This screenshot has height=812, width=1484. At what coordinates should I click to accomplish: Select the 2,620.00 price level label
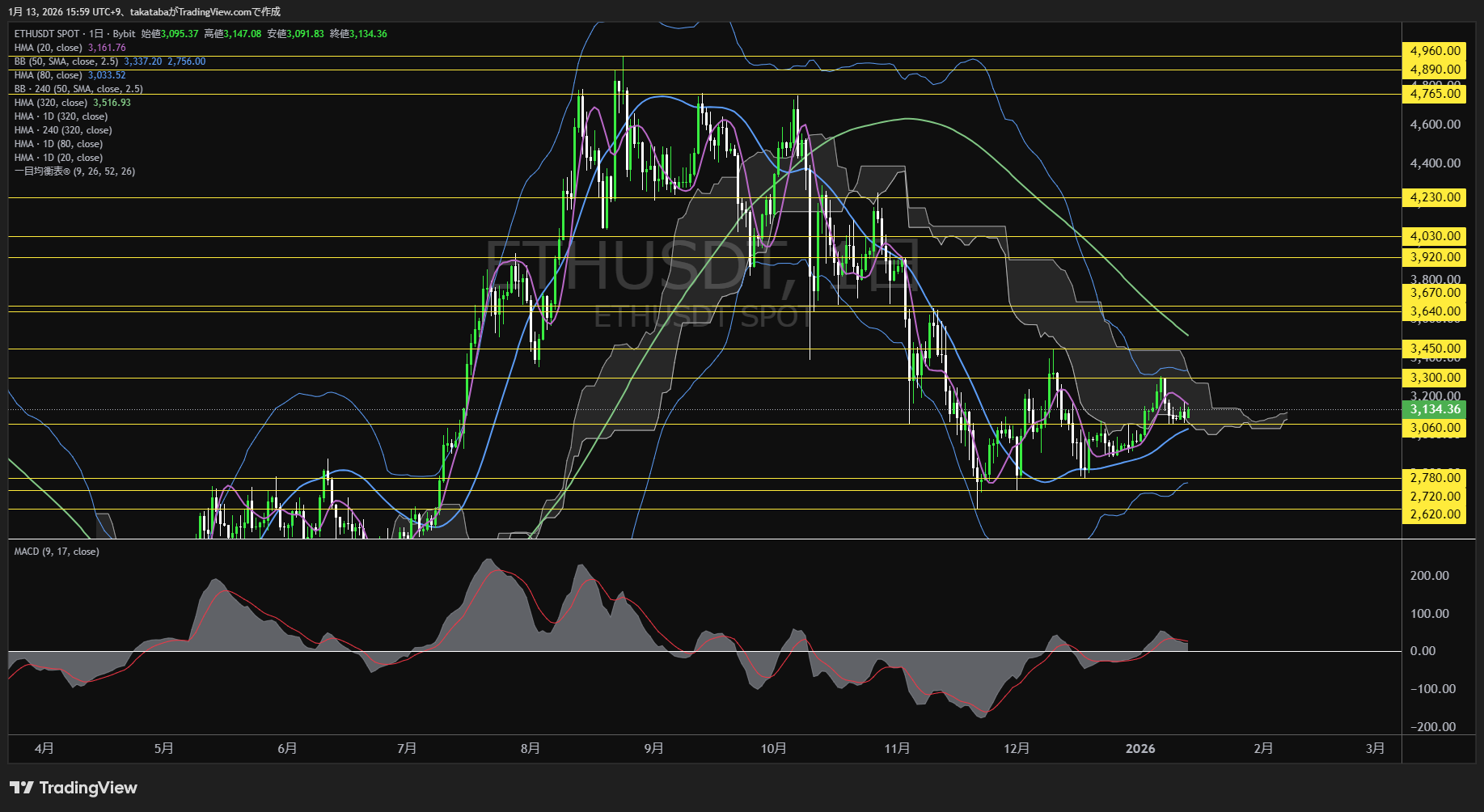[1435, 514]
